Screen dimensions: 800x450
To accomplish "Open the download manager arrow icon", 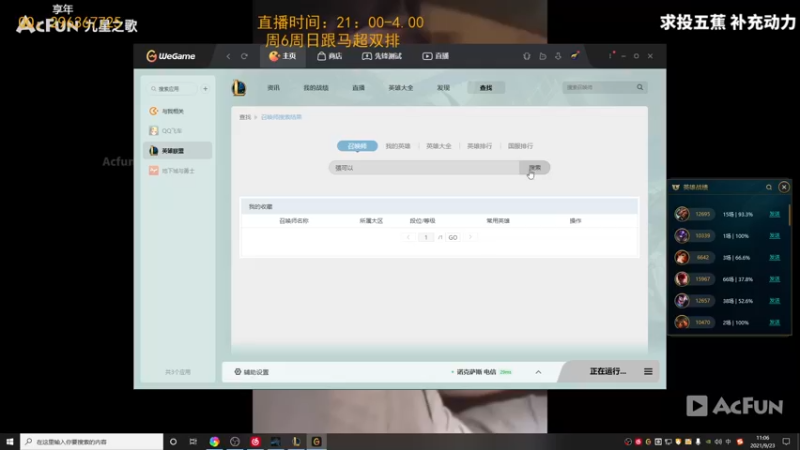I will (558, 56).
